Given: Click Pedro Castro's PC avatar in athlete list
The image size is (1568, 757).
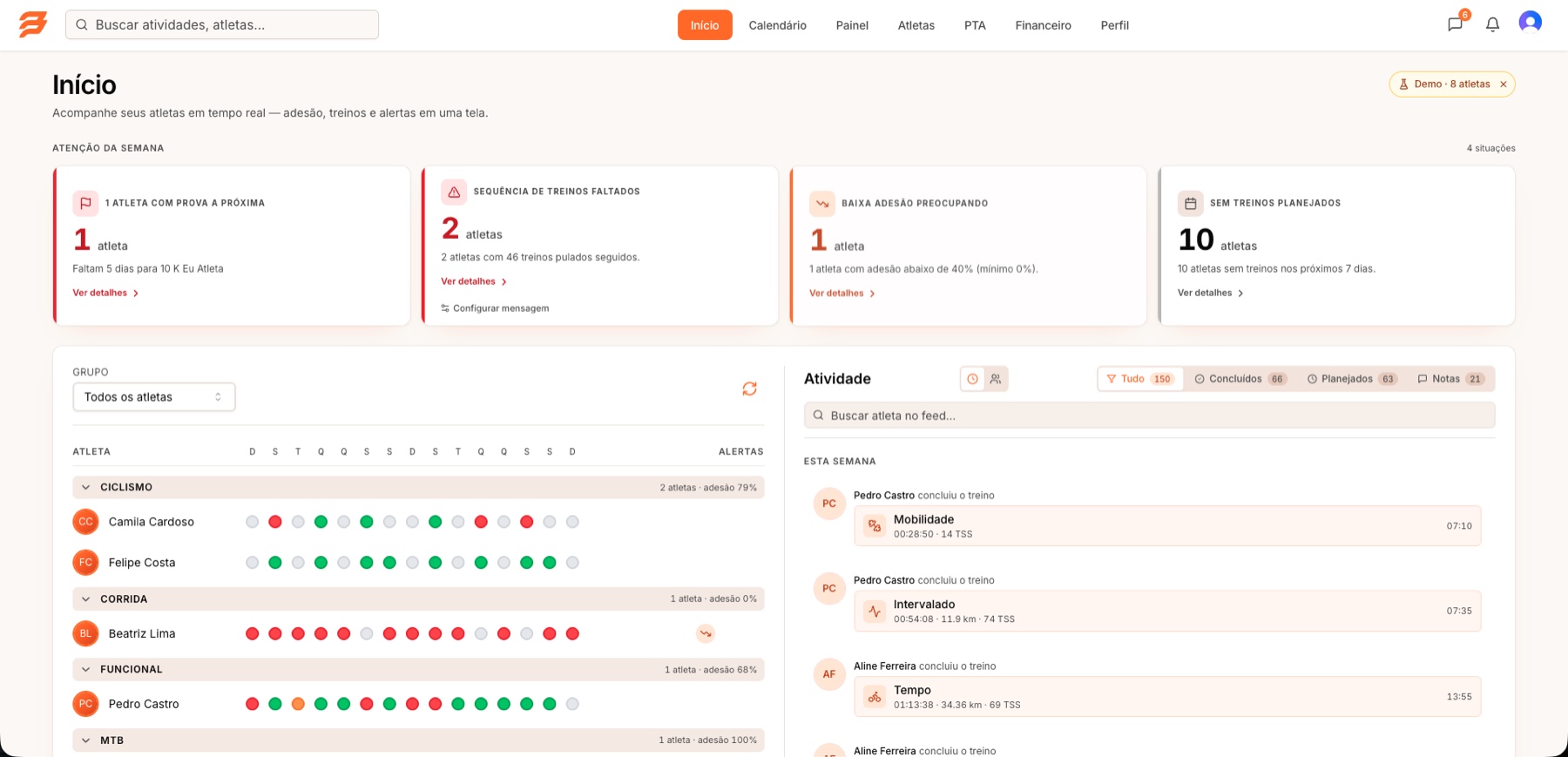Looking at the screenshot, I should (85, 704).
